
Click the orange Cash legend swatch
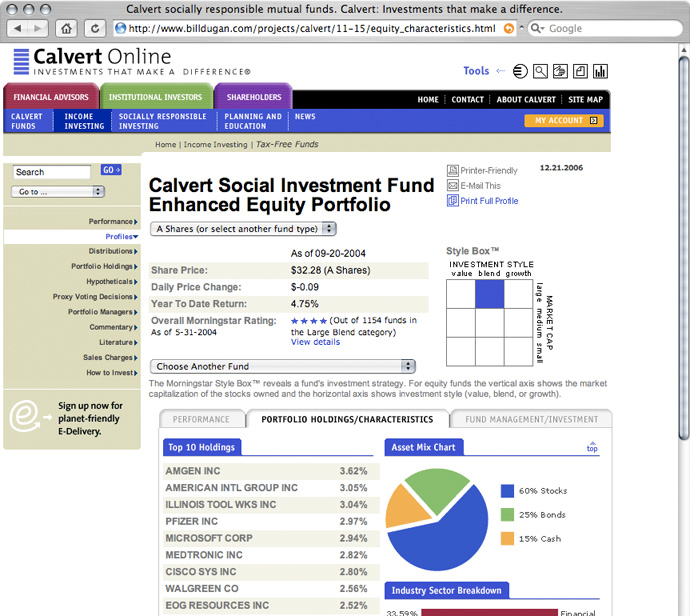point(507,539)
